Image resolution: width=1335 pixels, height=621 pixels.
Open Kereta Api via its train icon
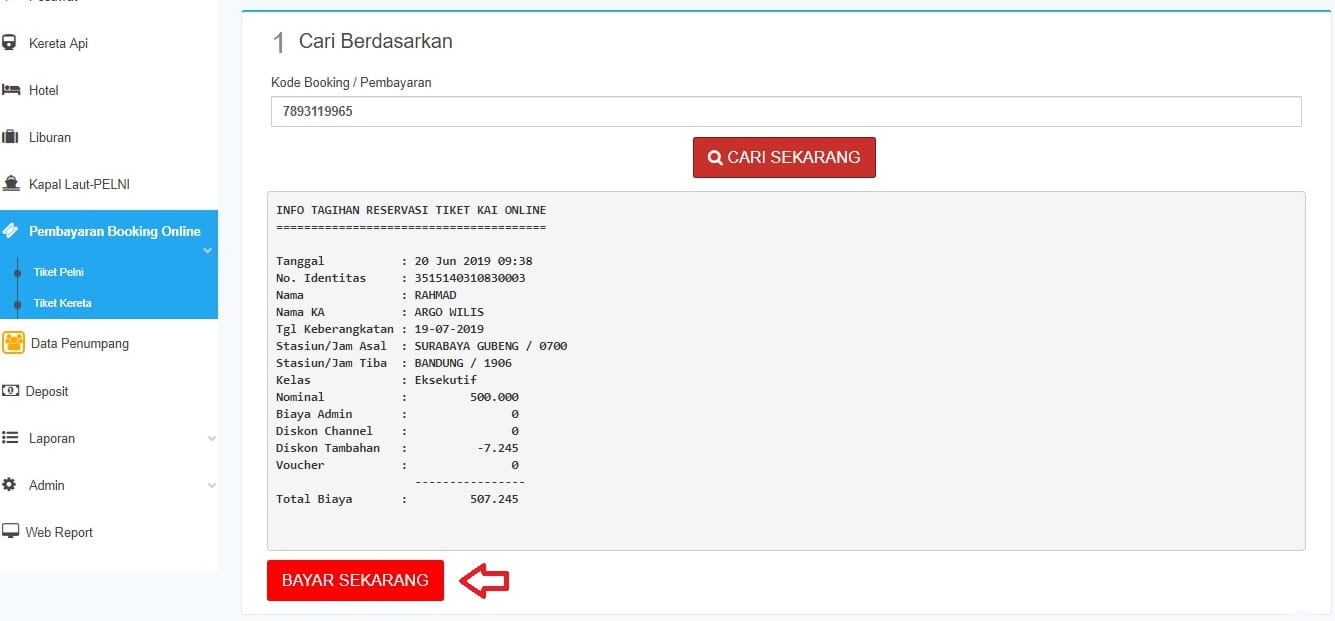click(x=9, y=43)
